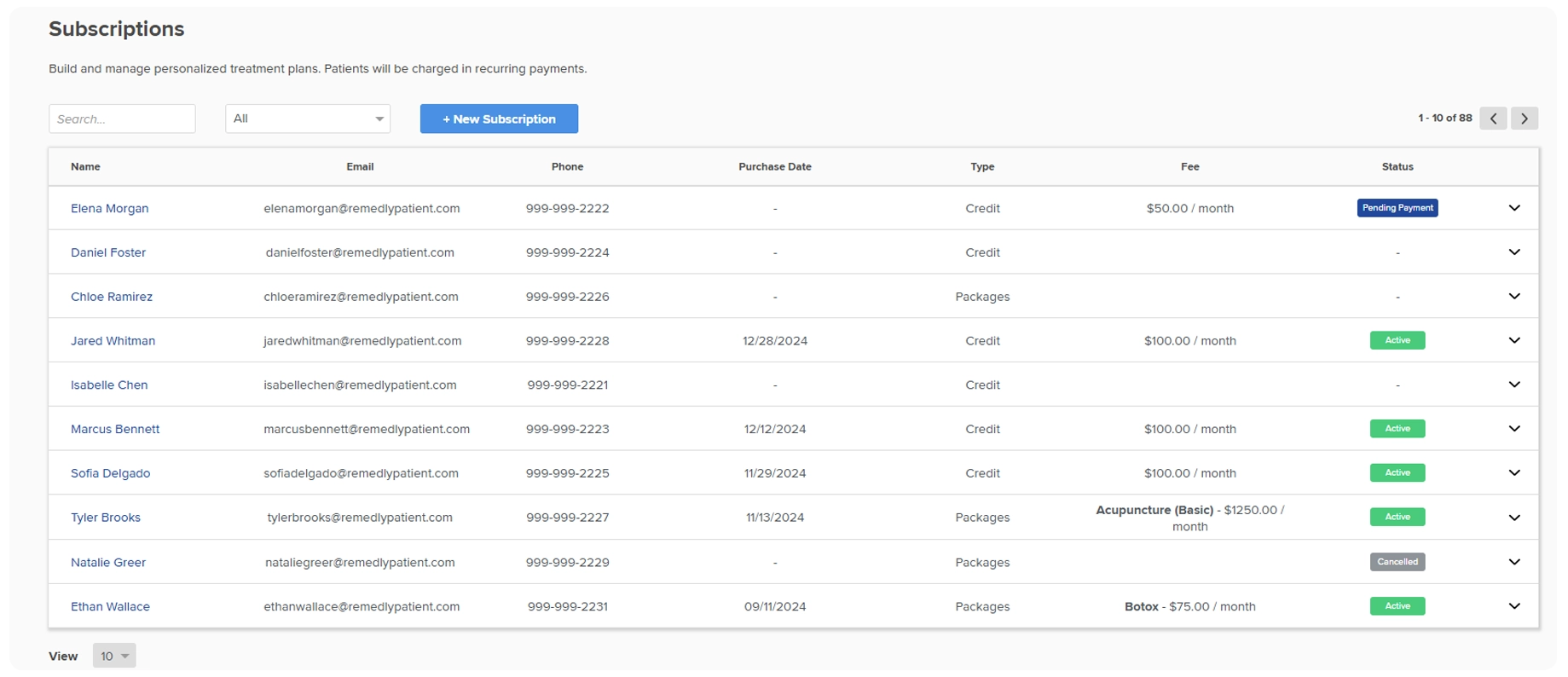The image size is (1568, 677).
Task: Open Isabelle Chen's patient profile link
Action: click(x=109, y=385)
